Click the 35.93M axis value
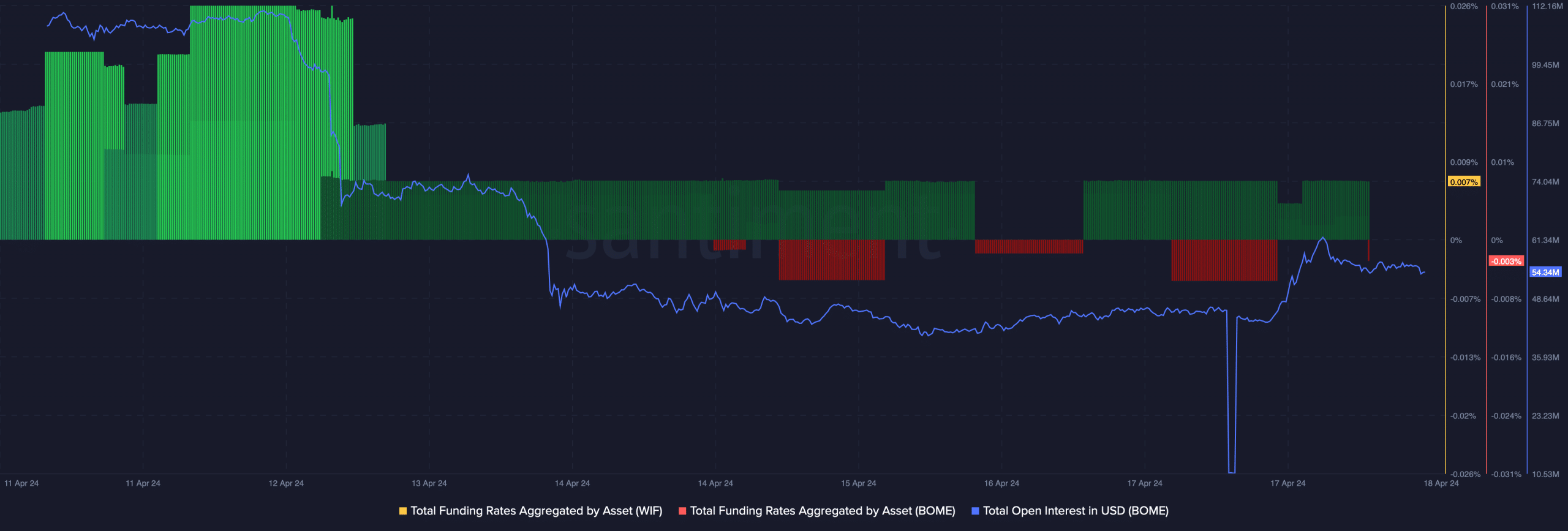The image size is (1568, 531). (x=1545, y=357)
